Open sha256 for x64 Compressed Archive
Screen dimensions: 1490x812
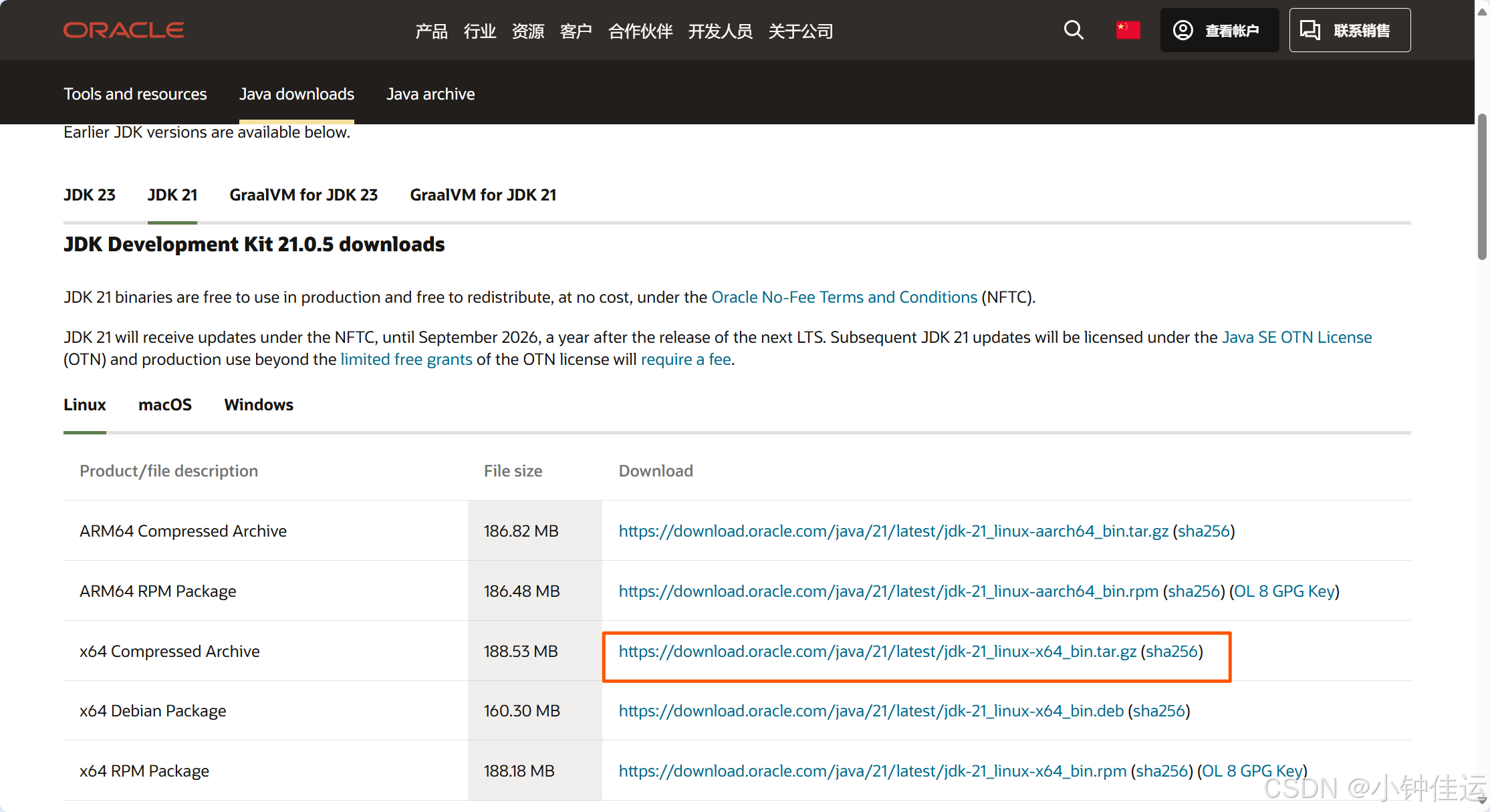pos(1172,651)
